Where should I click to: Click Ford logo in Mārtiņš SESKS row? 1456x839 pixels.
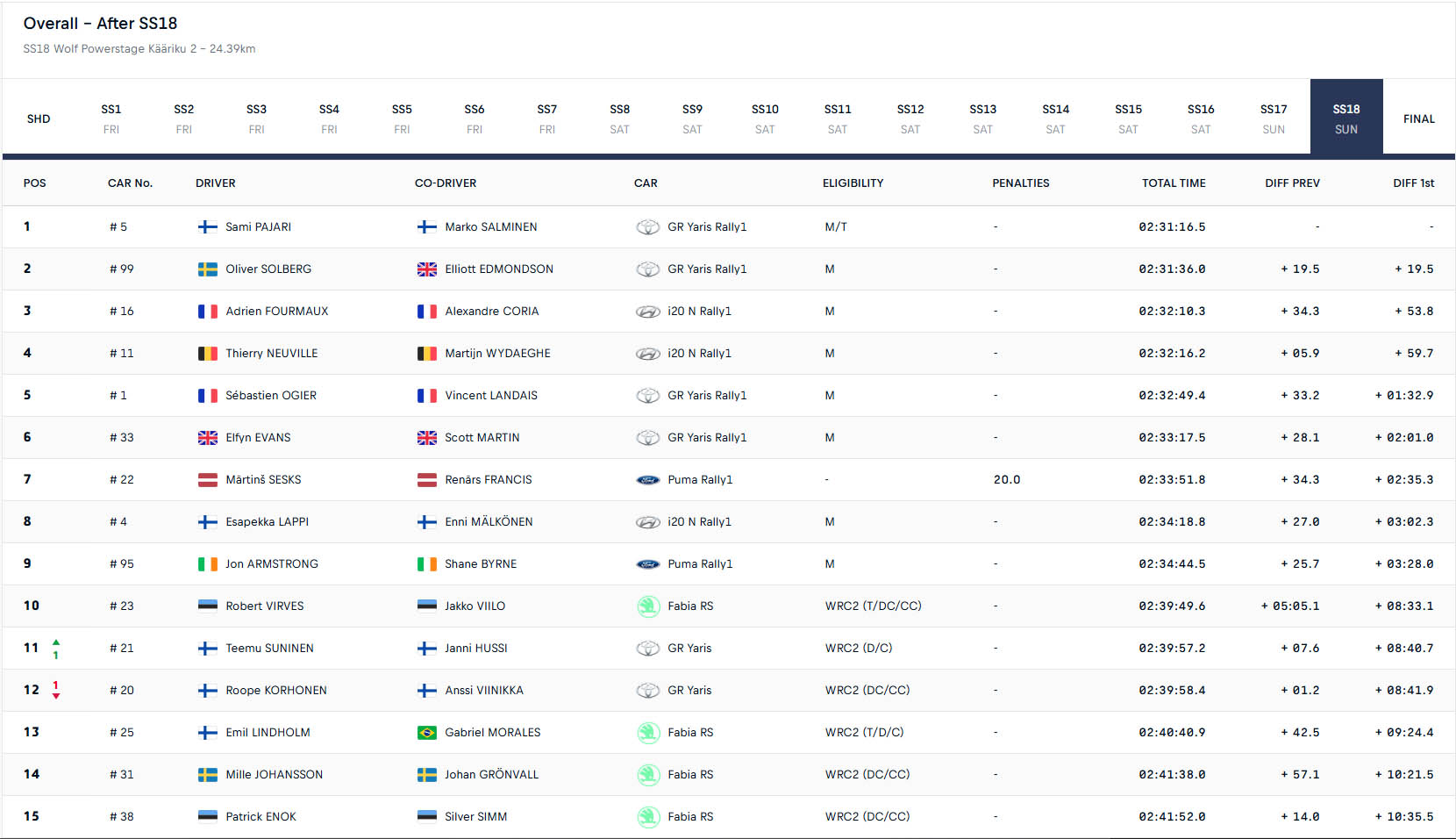[x=647, y=480]
